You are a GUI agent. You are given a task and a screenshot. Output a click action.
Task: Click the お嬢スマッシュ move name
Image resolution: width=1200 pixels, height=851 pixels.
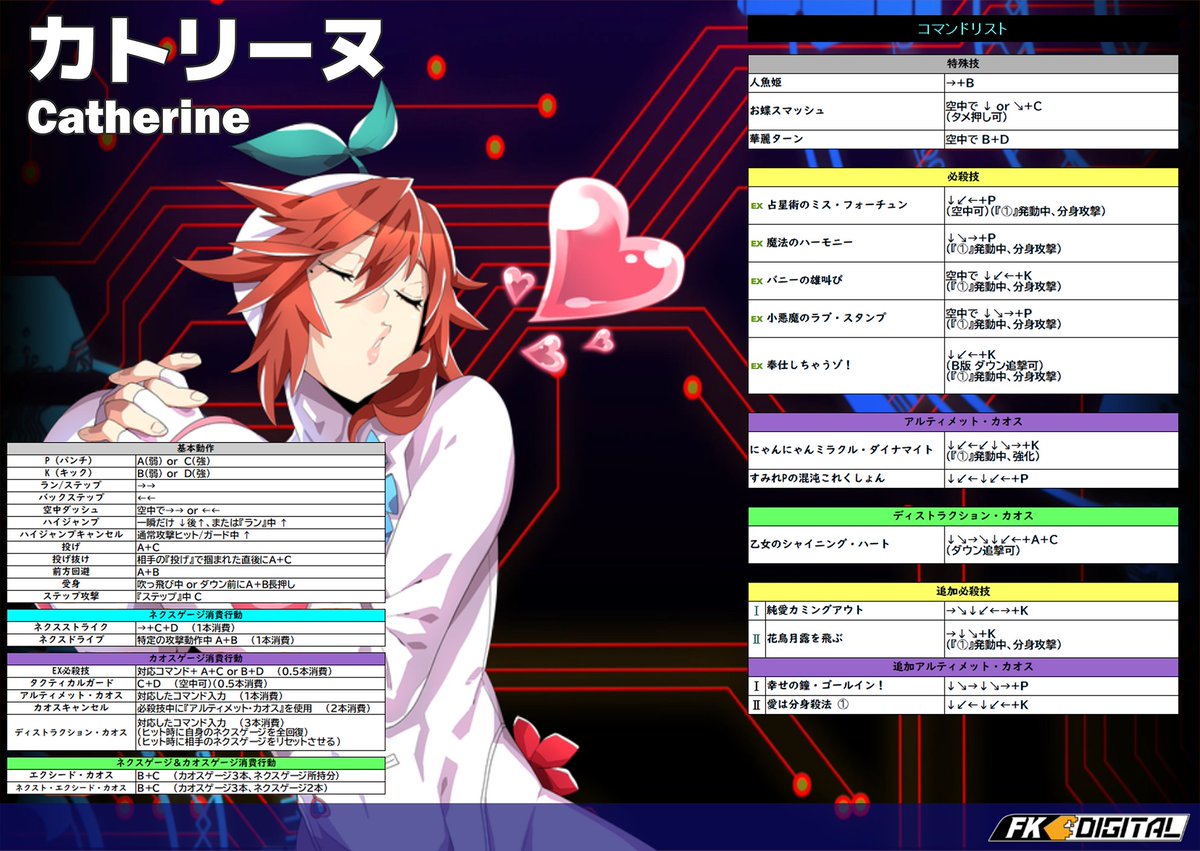[x=787, y=110]
